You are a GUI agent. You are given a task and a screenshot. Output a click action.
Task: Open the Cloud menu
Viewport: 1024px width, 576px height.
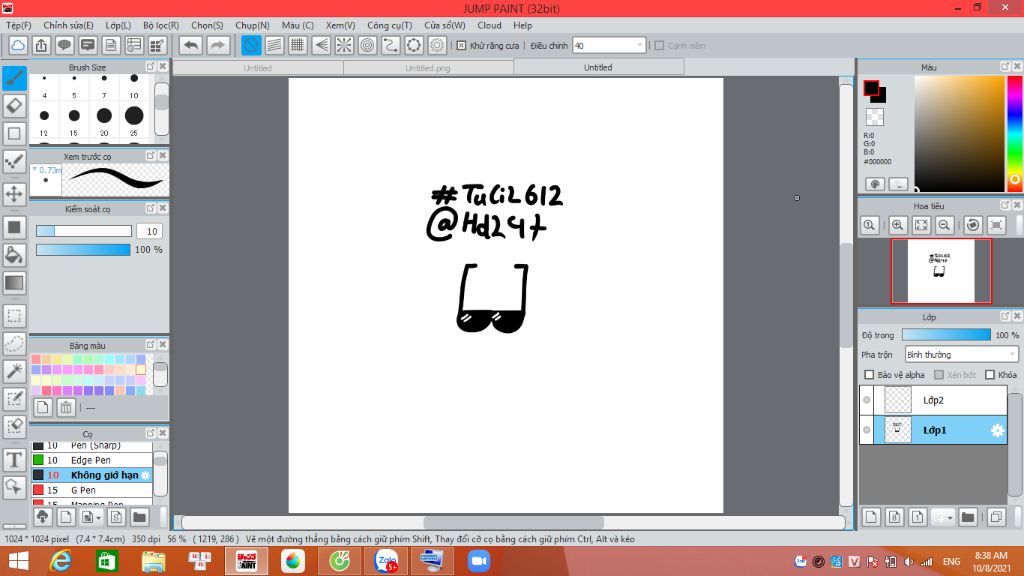click(489, 25)
